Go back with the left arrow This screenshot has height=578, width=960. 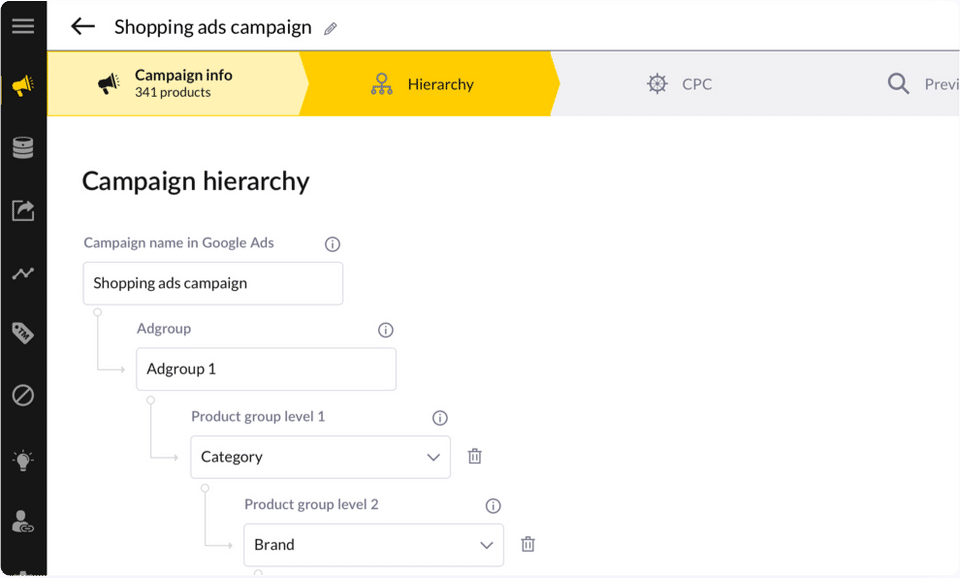tap(83, 26)
